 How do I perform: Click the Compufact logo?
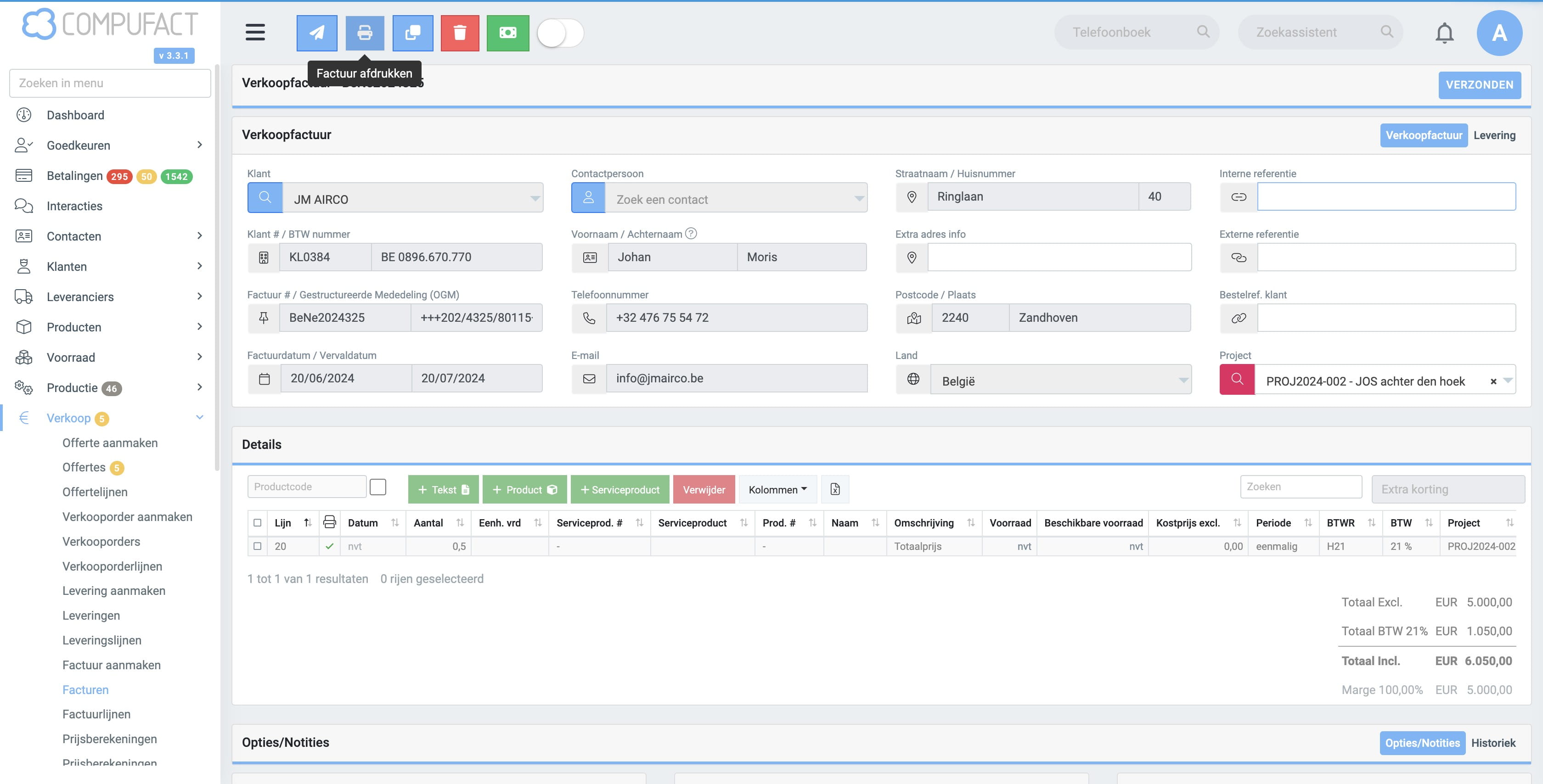[110, 24]
